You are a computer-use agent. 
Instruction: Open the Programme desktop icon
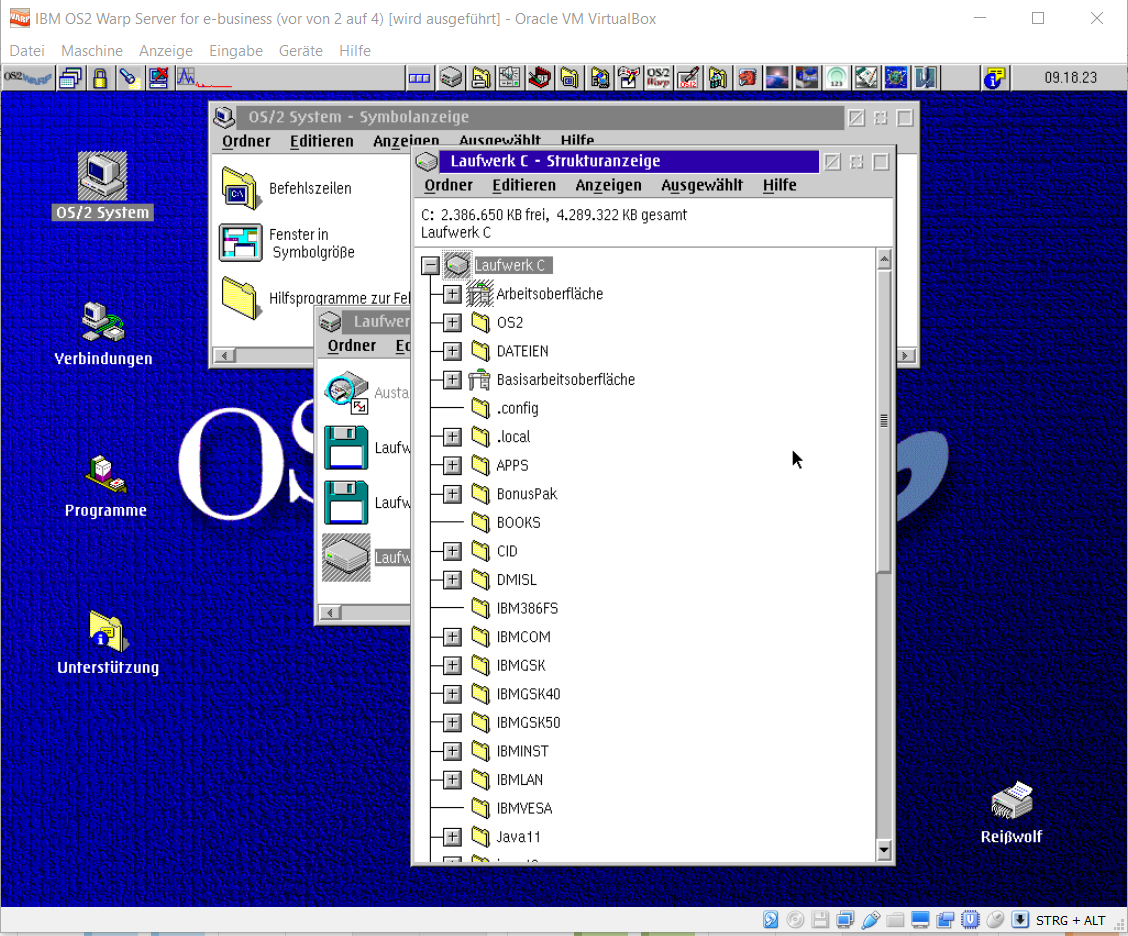coord(106,486)
